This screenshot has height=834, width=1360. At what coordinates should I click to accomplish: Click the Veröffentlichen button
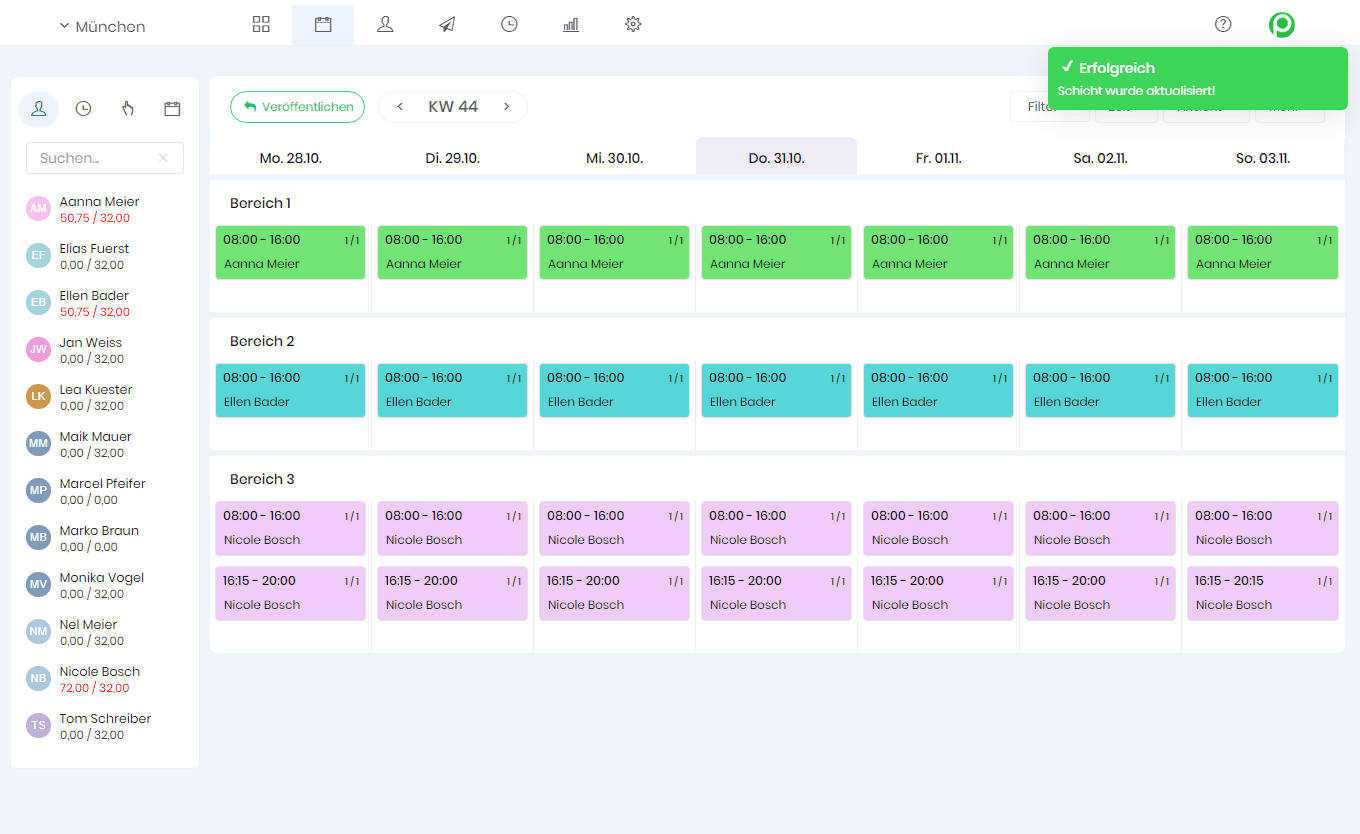297,106
